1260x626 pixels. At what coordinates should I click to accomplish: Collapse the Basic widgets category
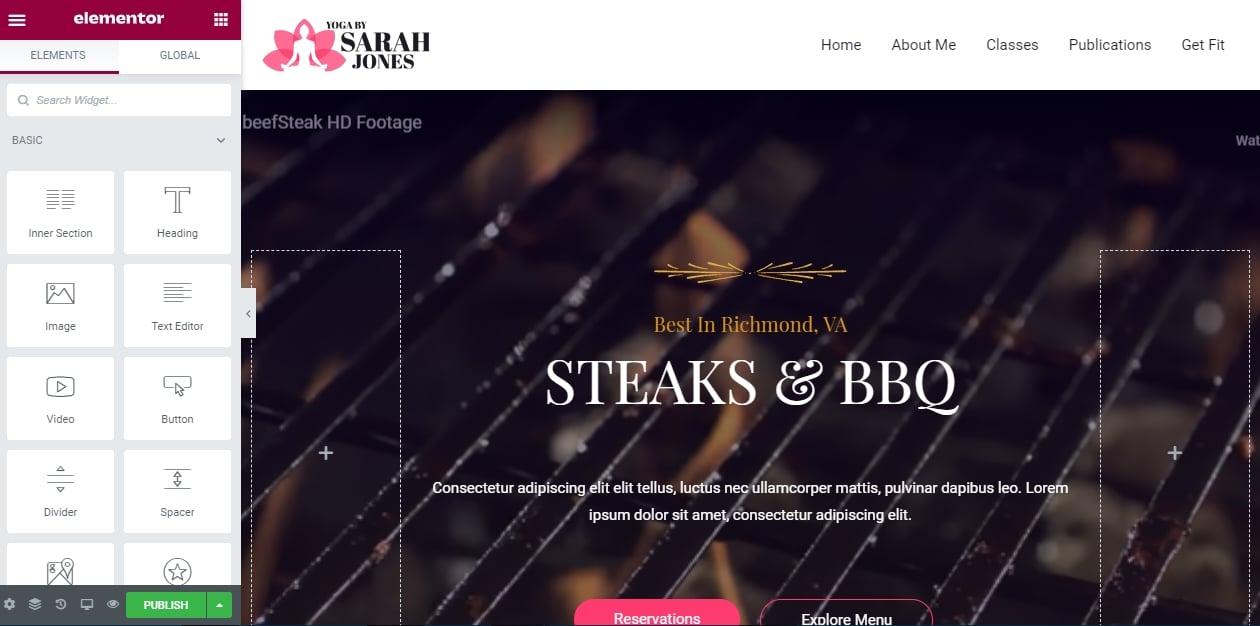point(221,141)
